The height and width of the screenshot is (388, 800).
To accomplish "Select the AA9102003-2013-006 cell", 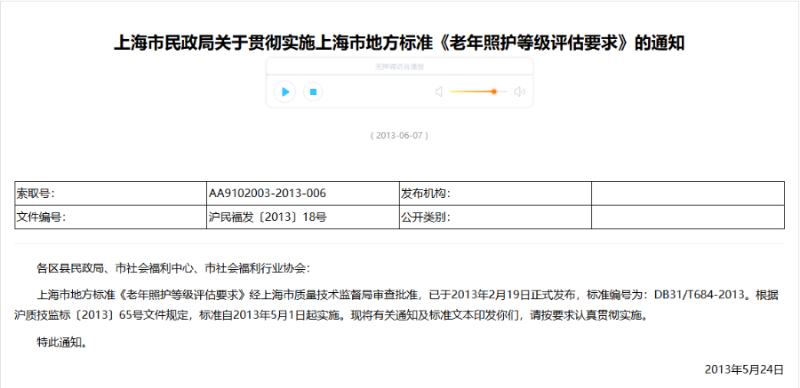I will pos(303,193).
